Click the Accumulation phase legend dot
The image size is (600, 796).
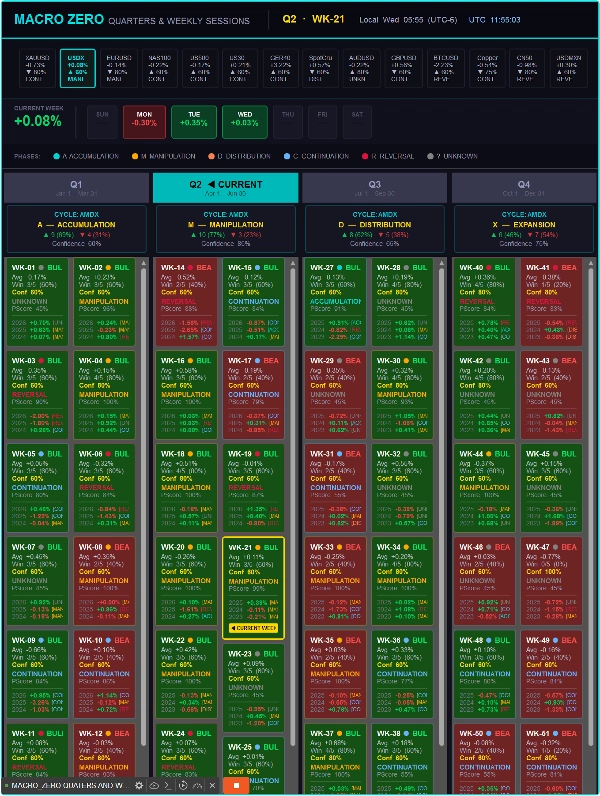point(56,156)
